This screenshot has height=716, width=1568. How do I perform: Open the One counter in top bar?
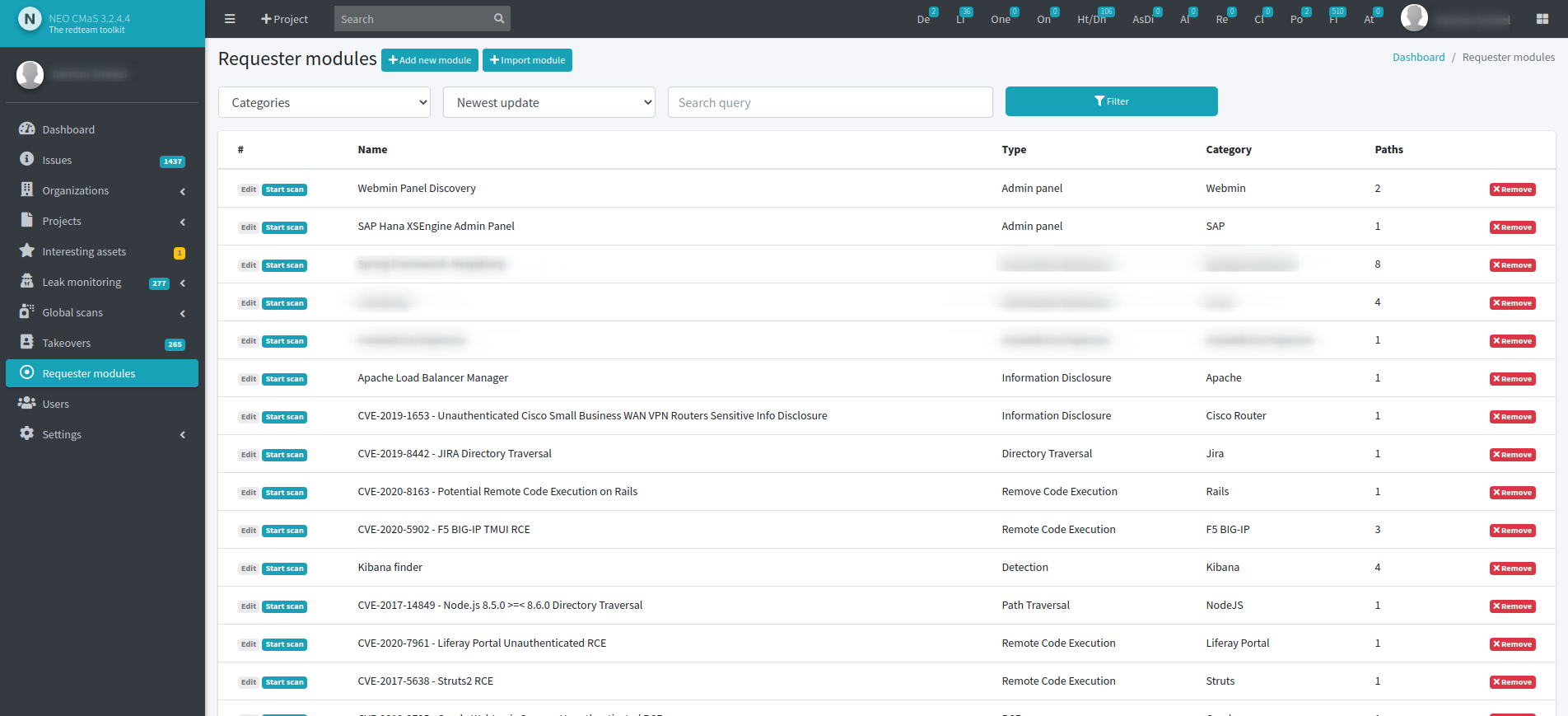point(1004,16)
